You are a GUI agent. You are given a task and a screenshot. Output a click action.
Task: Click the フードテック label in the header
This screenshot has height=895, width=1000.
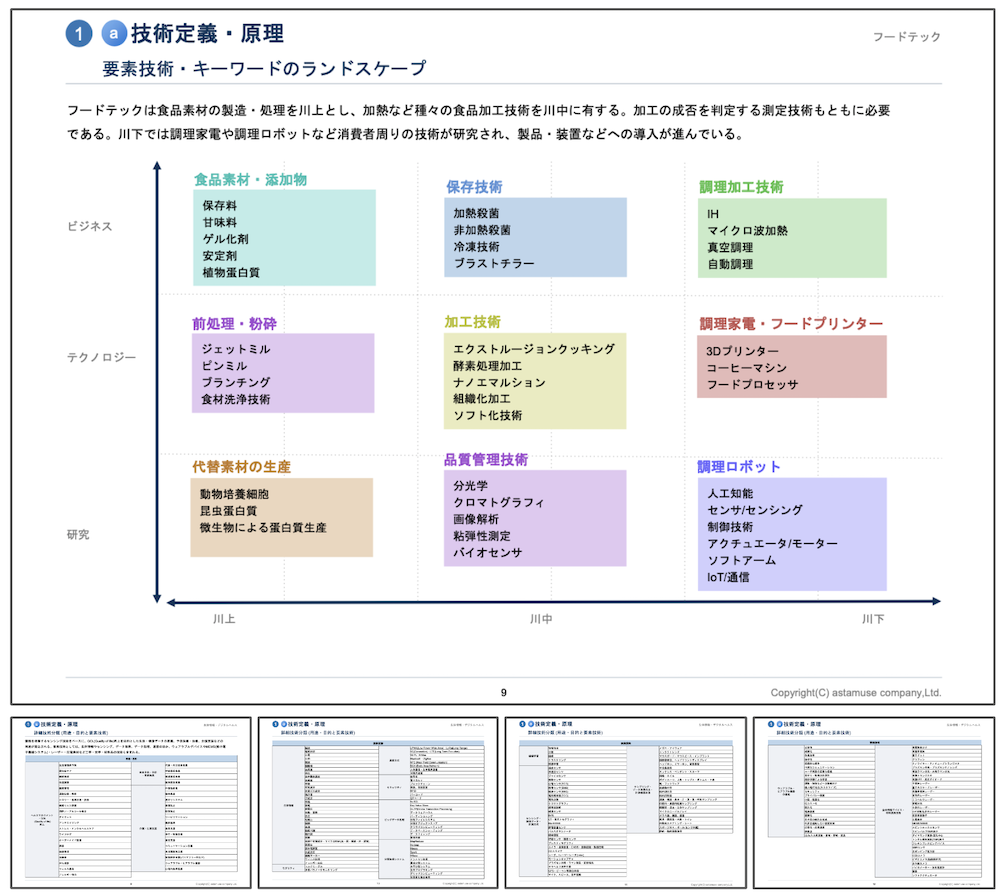(x=906, y=37)
